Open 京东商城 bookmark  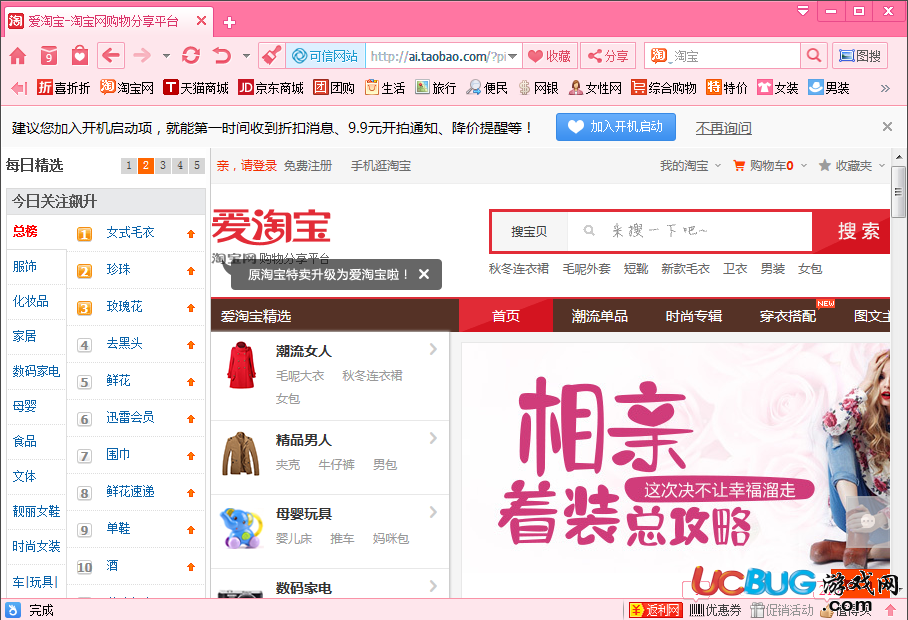[x=270, y=88]
